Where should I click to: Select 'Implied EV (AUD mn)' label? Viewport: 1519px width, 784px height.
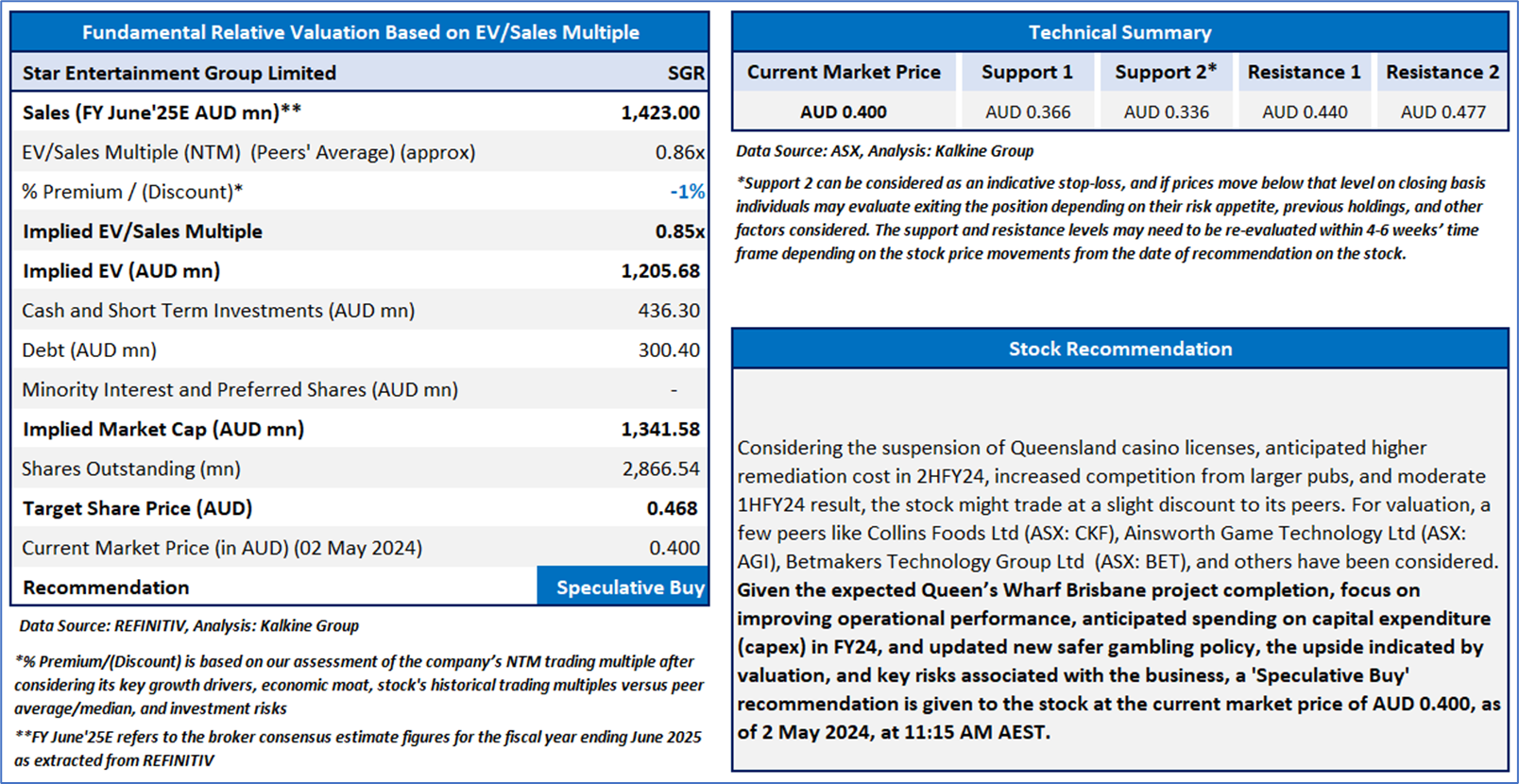[121, 271]
